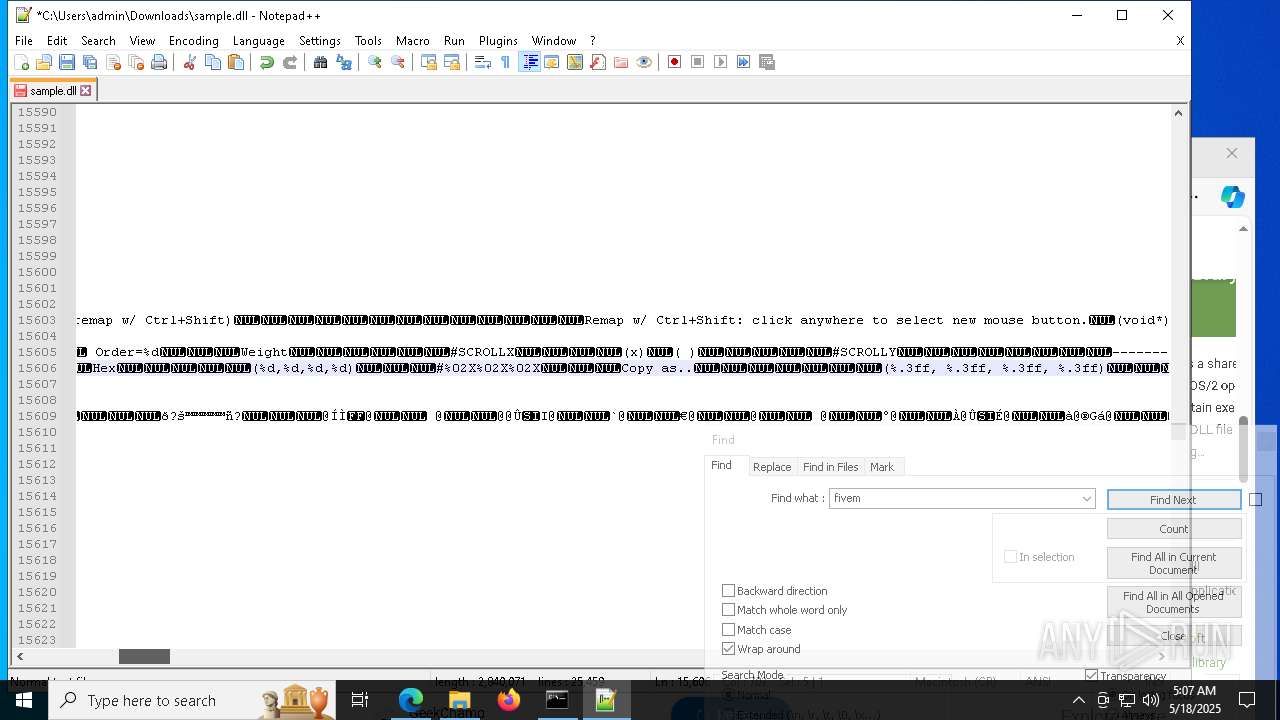Click the Count button
The width and height of the screenshot is (1280, 720).
(x=1174, y=529)
